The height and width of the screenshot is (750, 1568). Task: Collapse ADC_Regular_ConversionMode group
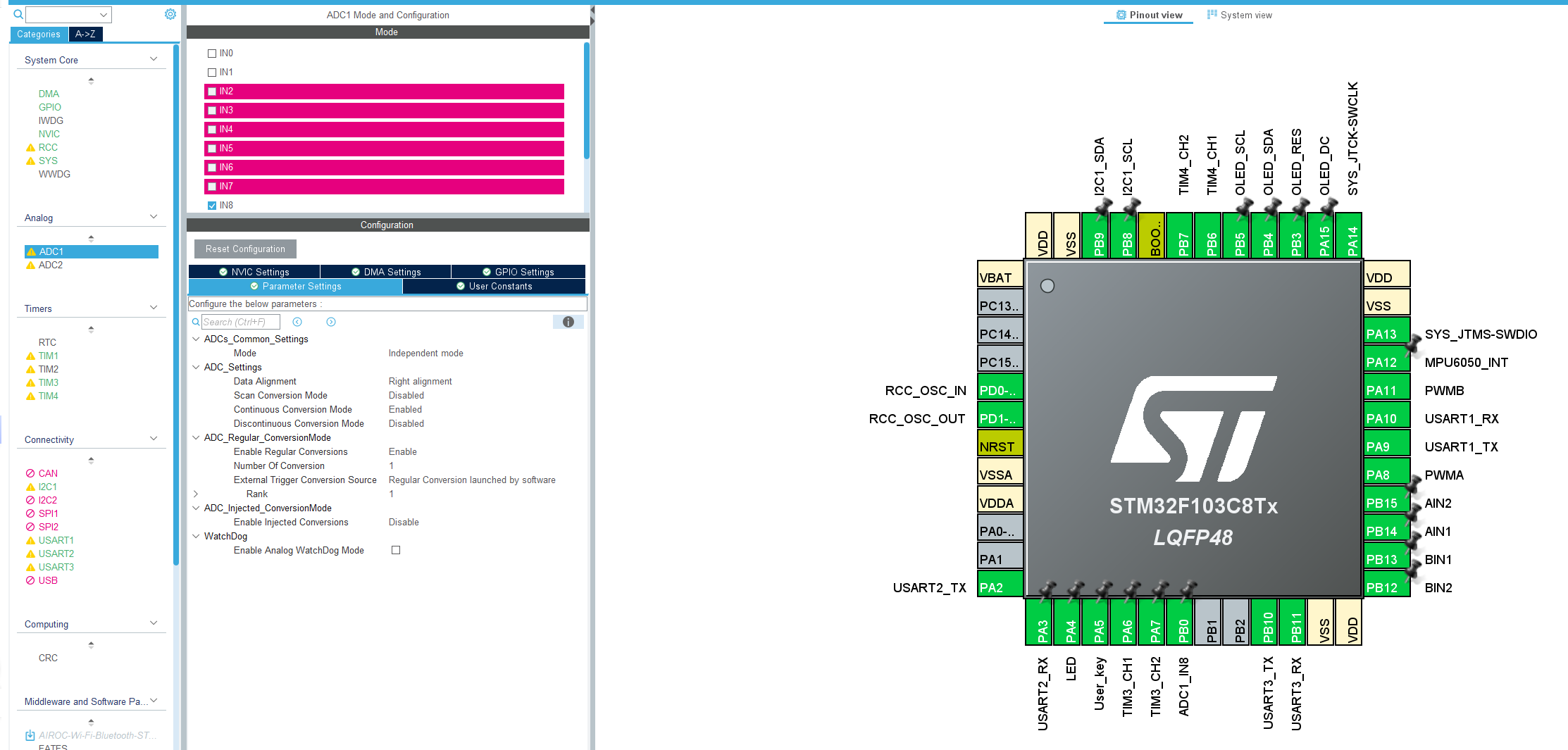196,437
